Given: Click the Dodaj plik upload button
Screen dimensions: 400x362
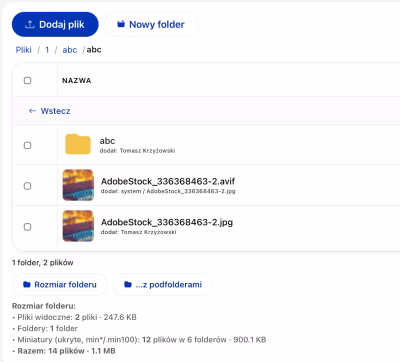Looking at the screenshot, I should click(55, 24).
